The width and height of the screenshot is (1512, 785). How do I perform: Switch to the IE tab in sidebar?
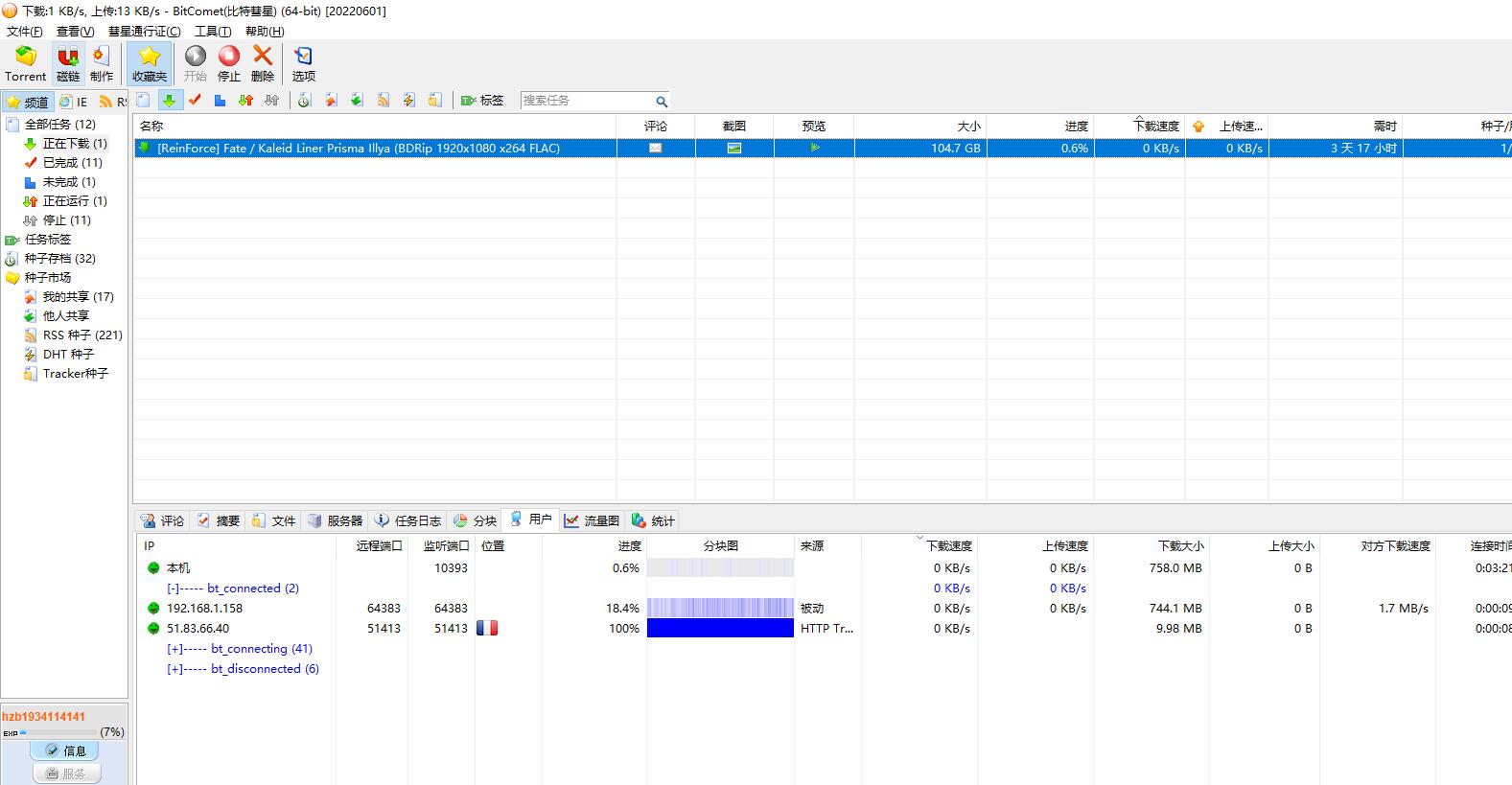tap(73, 102)
